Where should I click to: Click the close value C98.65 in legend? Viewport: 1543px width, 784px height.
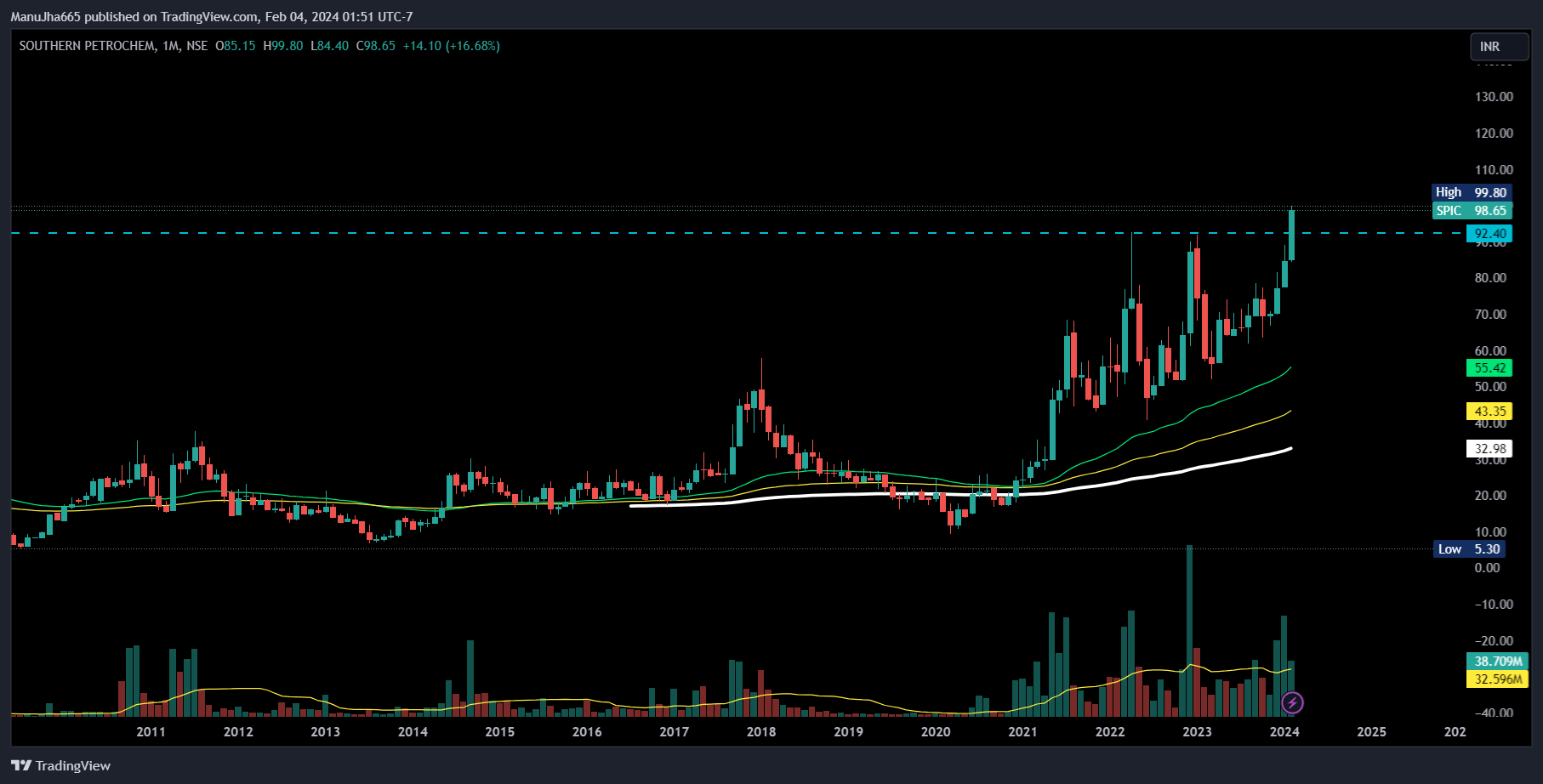click(376, 46)
